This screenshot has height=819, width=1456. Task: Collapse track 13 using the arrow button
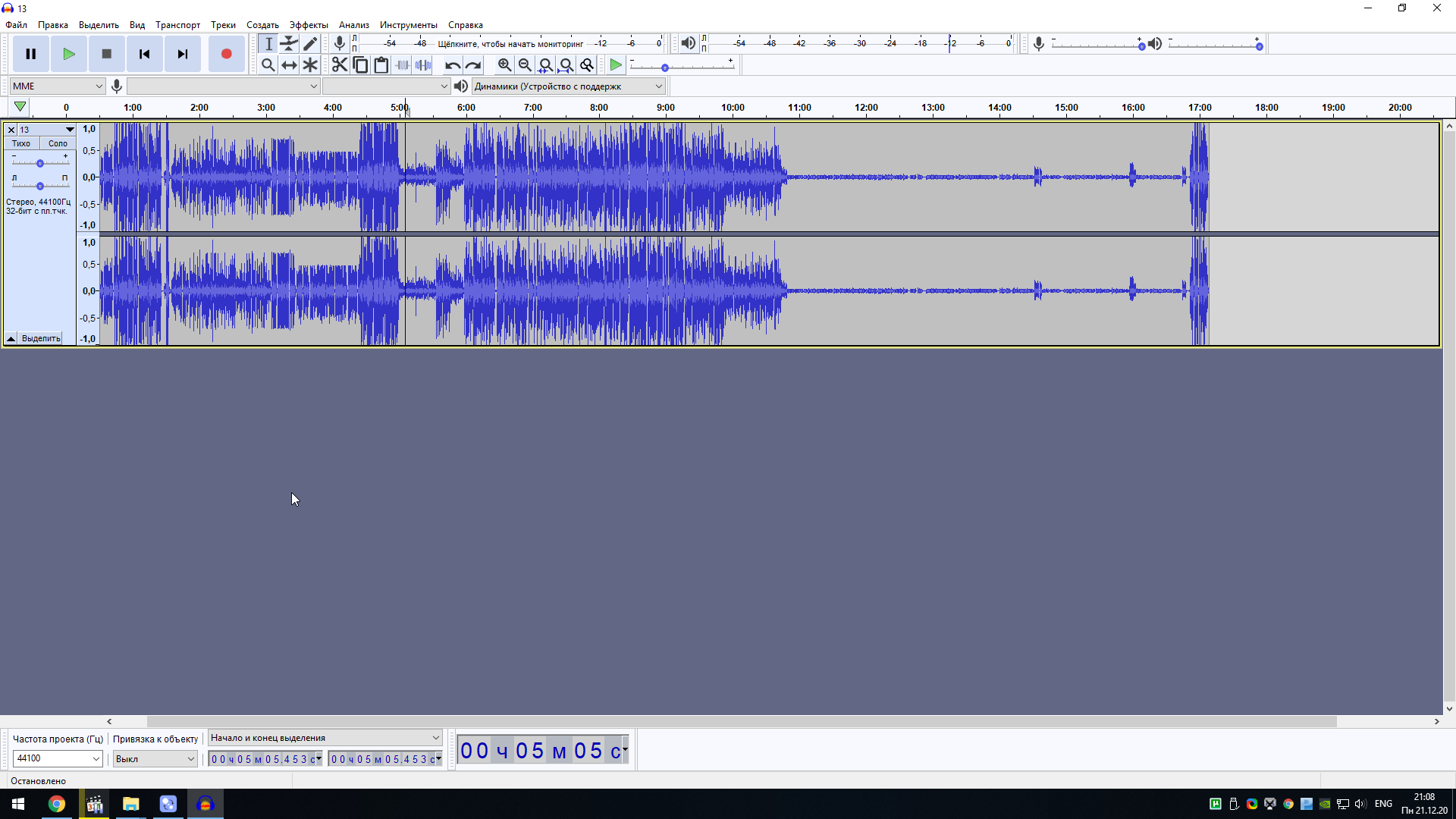[11, 338]
